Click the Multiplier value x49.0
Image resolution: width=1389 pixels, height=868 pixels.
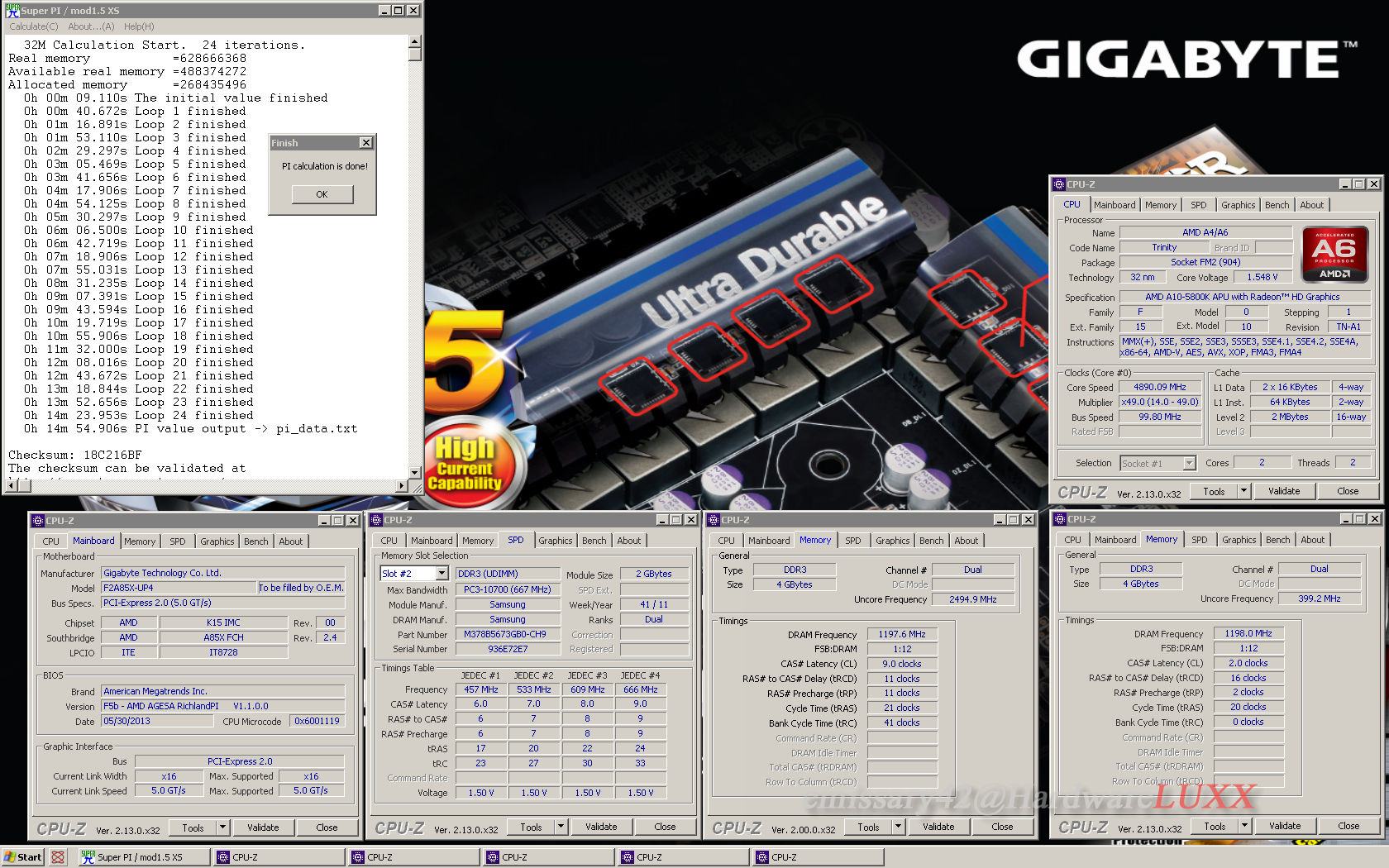coord(1159,402)
